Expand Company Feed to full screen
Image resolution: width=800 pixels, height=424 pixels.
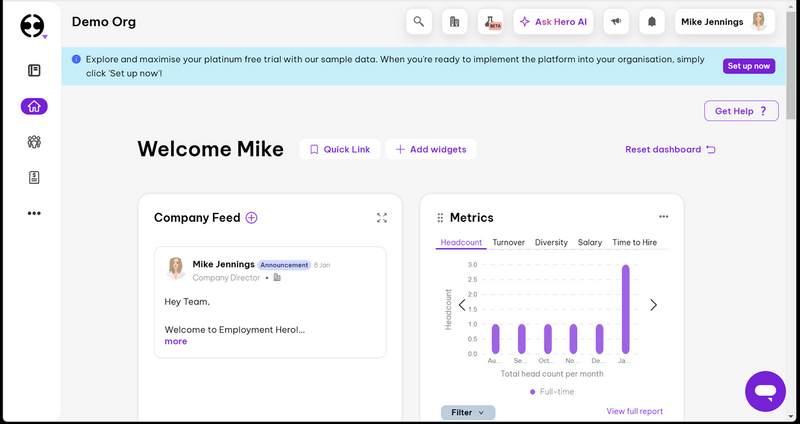point(382,218)
